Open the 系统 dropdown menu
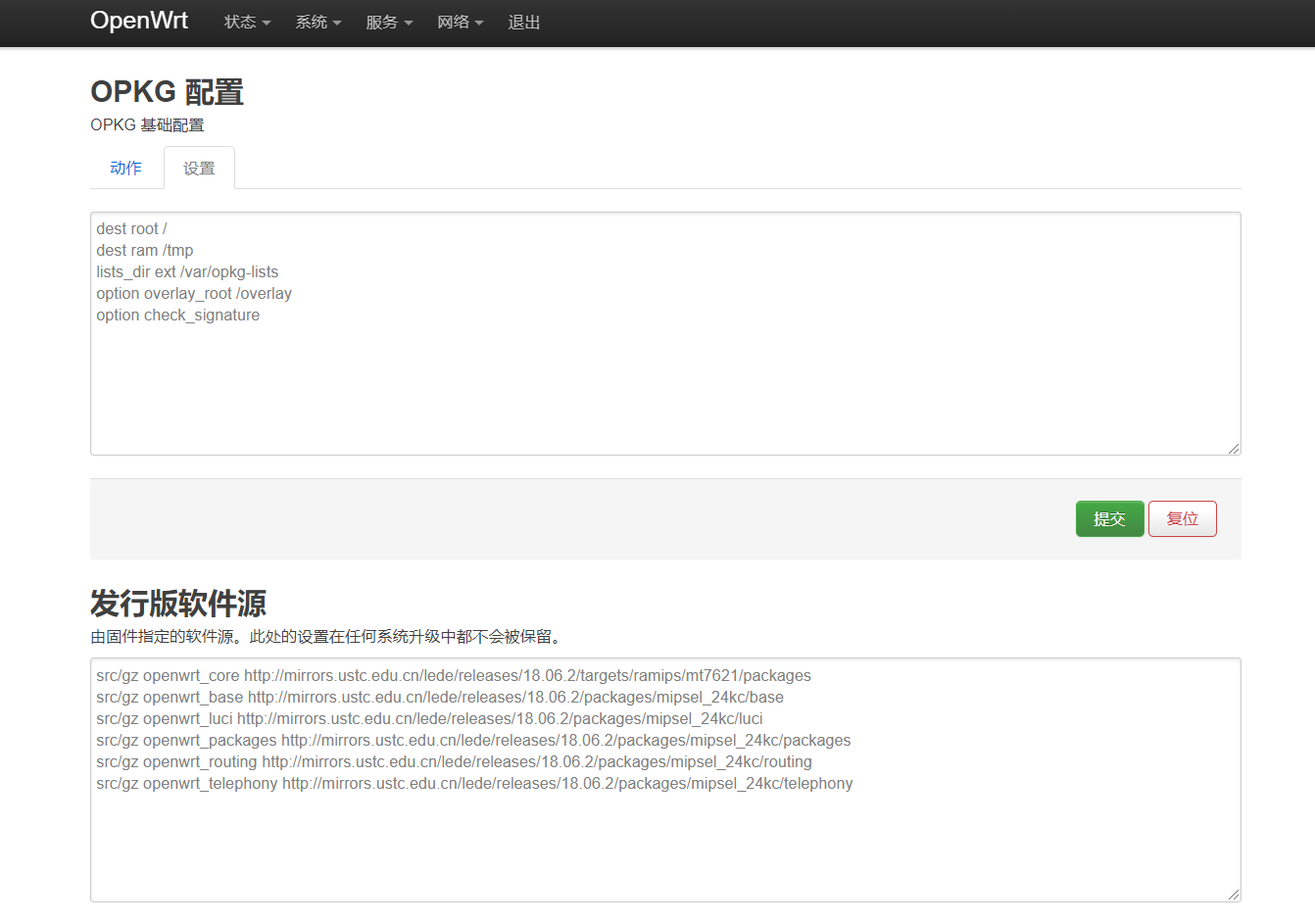This screenshot has height=924, width=1315. (x=317, y=23)
